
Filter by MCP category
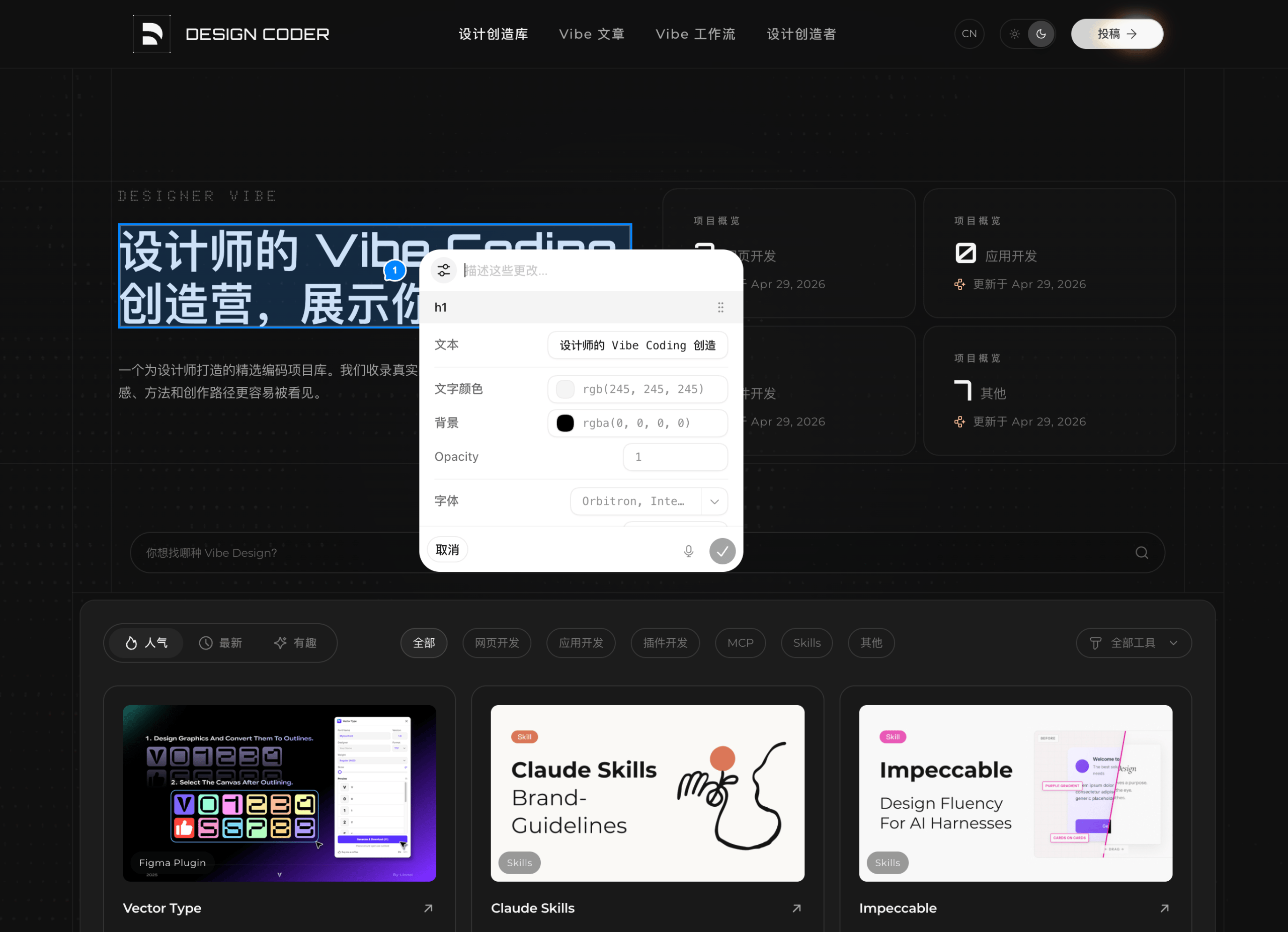pos(741,642)
